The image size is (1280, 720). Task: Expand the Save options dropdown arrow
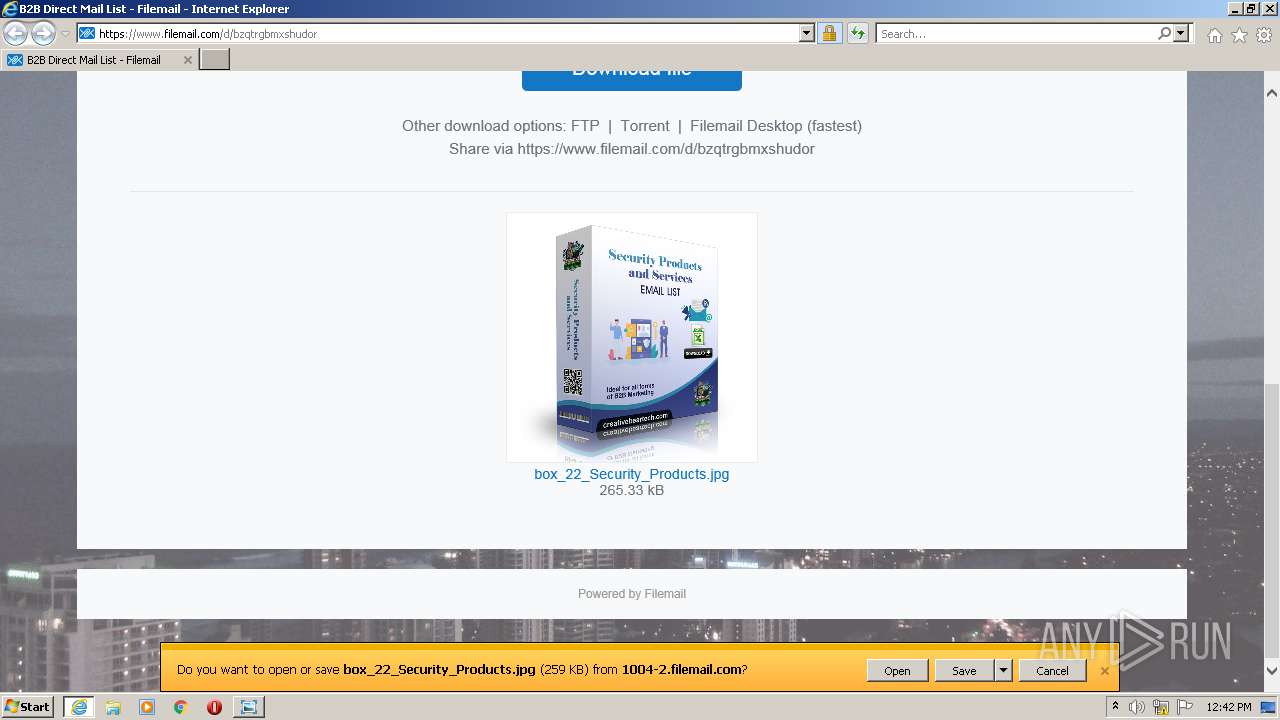click(1003, 671)
